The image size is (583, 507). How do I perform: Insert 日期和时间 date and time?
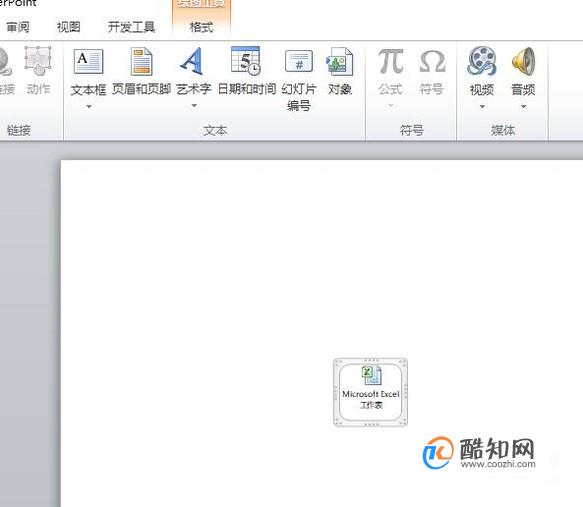(246, 61)
